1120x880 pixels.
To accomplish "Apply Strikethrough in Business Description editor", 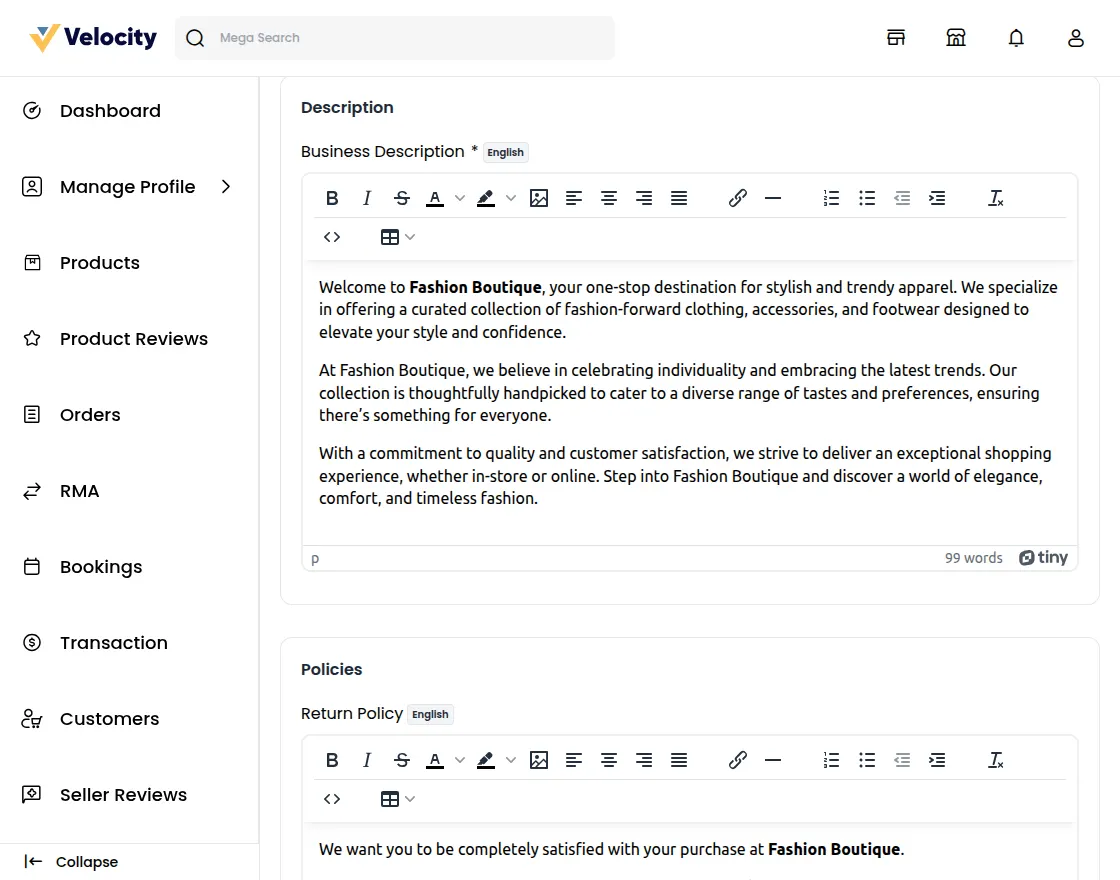I will pyautogui.click(x=401, y=198).
